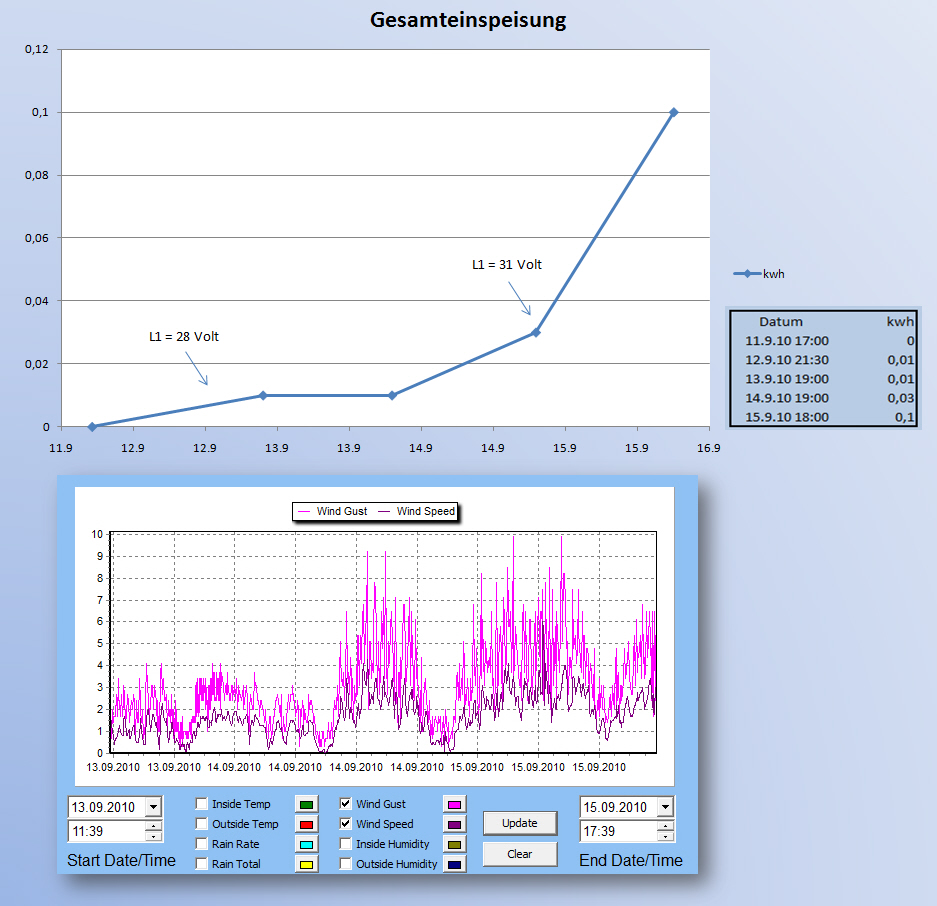Click the cyan Rain Rate color swatch
The height and width of the screenshot is (906, 937).
[307, 844]
